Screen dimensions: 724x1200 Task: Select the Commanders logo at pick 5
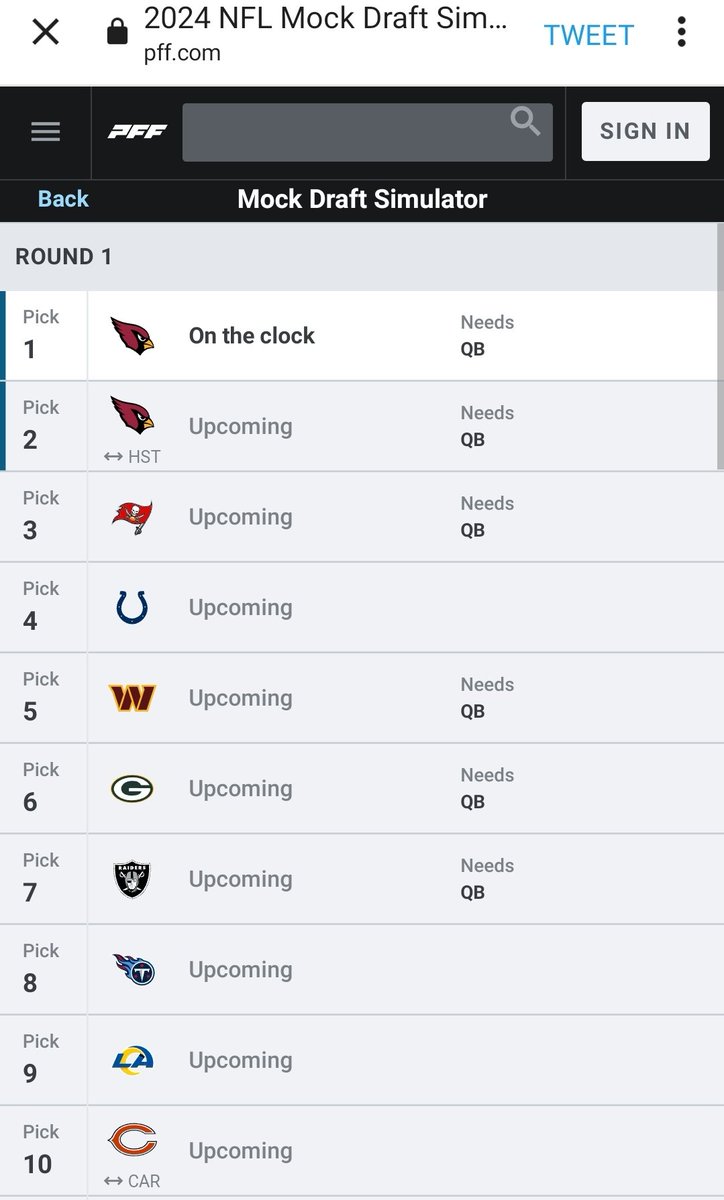[132, 697]
